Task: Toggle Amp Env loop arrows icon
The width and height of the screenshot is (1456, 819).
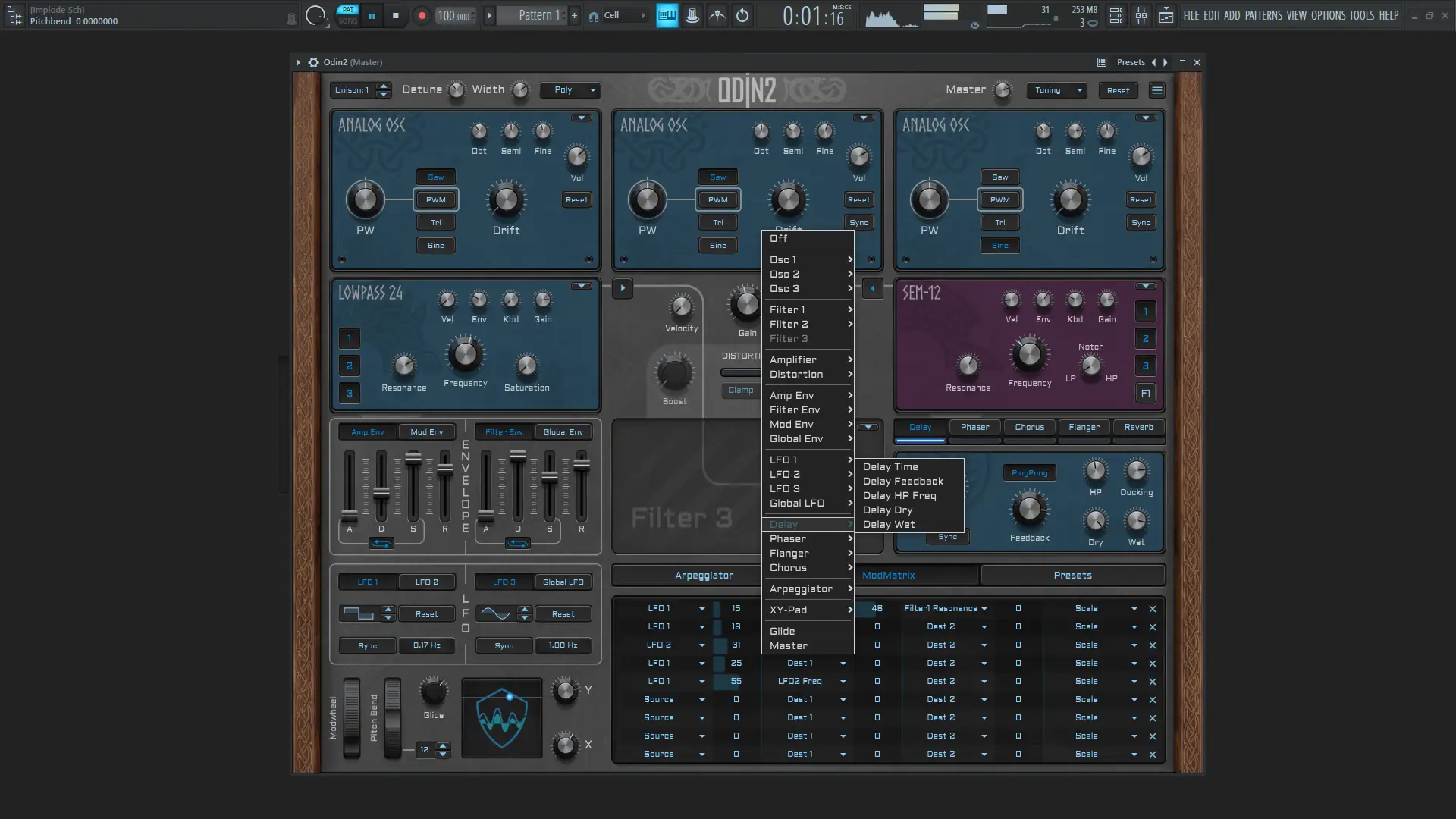Action: (381, 543)
